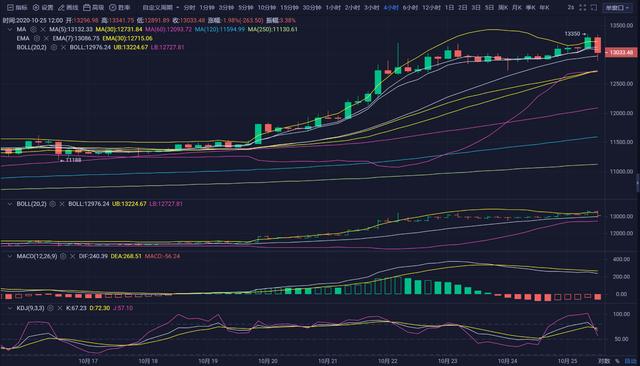Select the 季K quarterly chart
Screen dimensions: 640x366
(530, 7)
